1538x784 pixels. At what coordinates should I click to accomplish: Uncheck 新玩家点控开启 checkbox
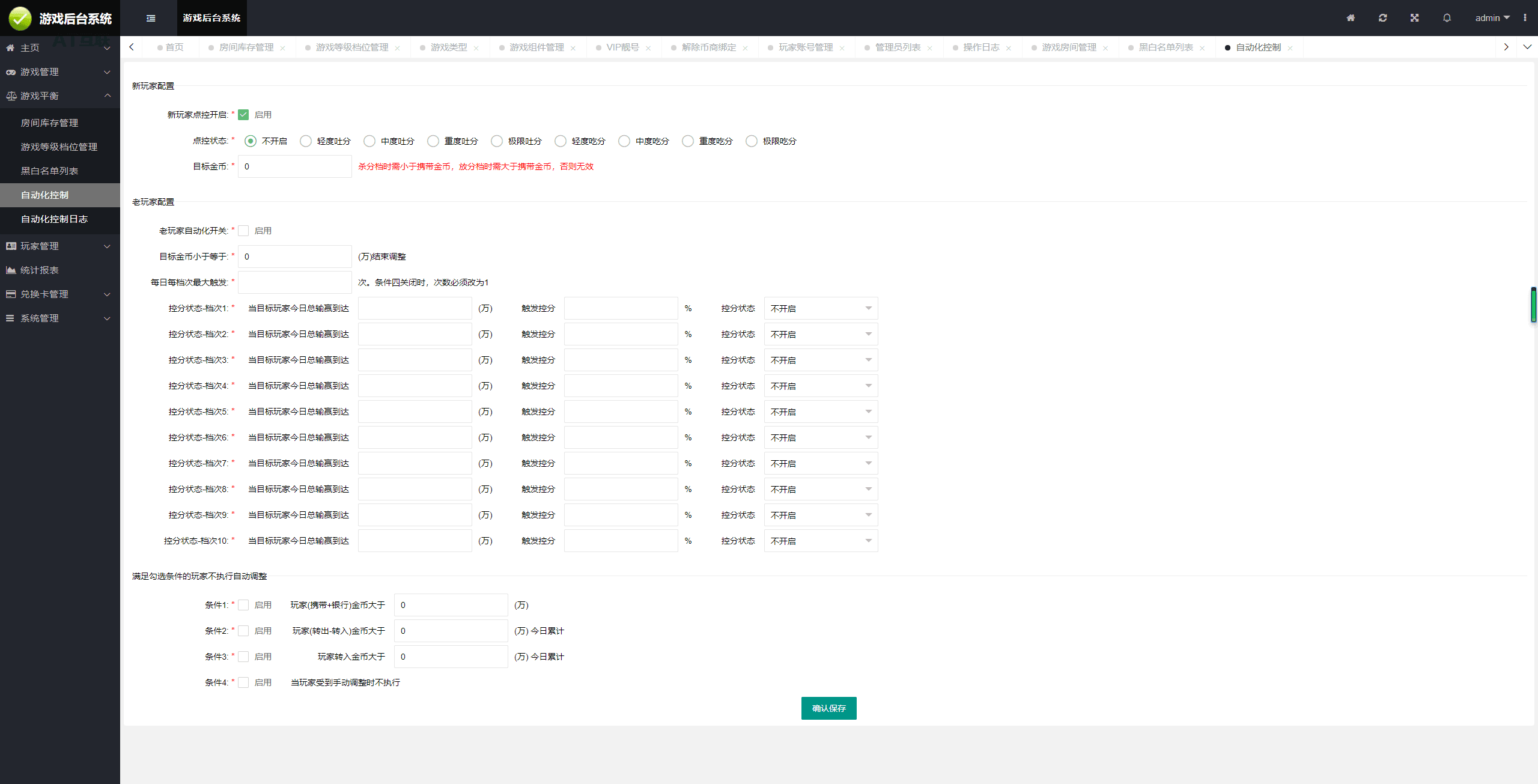coord(243,115)
